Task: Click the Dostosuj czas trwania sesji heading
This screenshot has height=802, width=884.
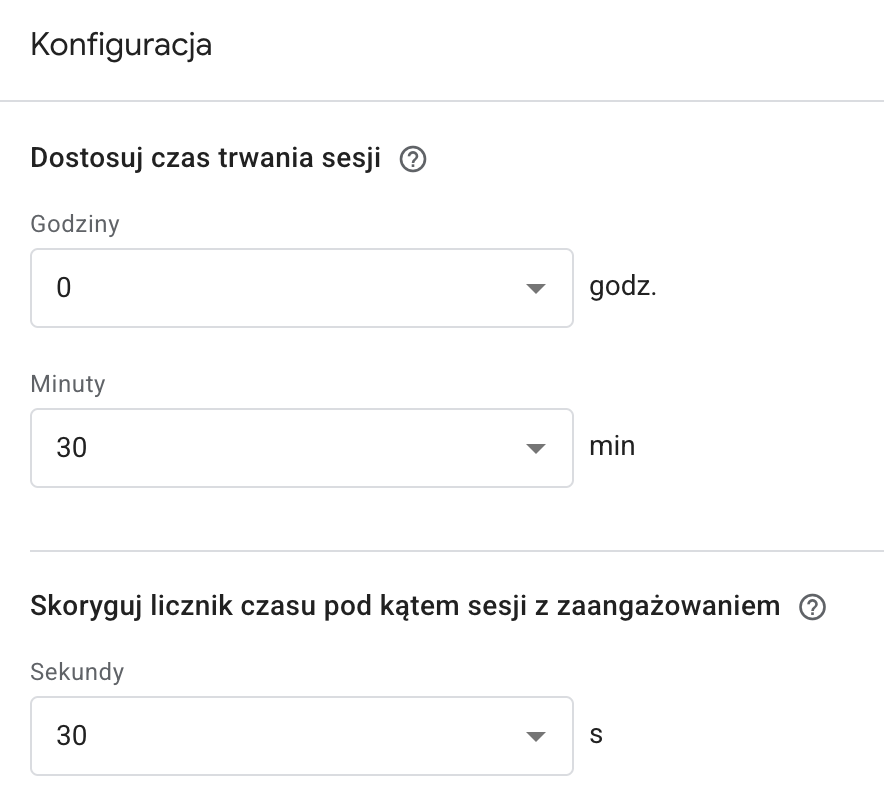Action: (x=206, y=158)
